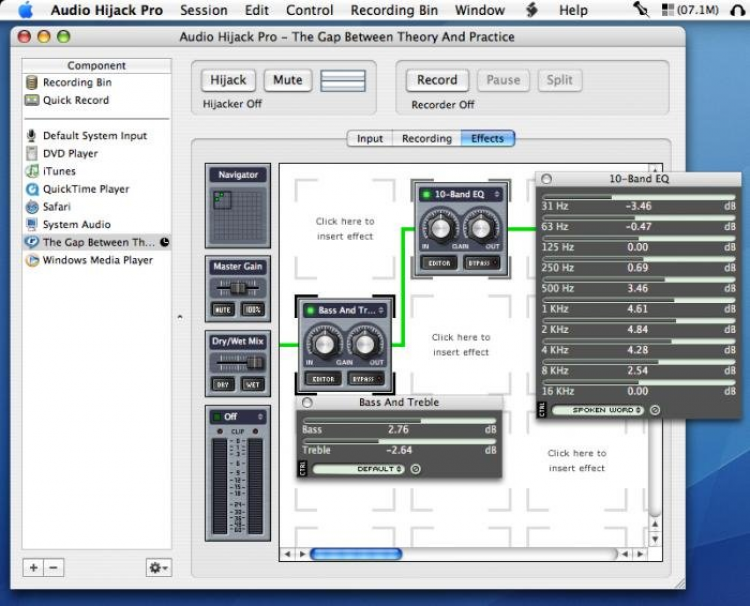The width and height of the screenshot is (750, 606).
Task: Click the Windows Media Player icon
Action: (32, 260)
